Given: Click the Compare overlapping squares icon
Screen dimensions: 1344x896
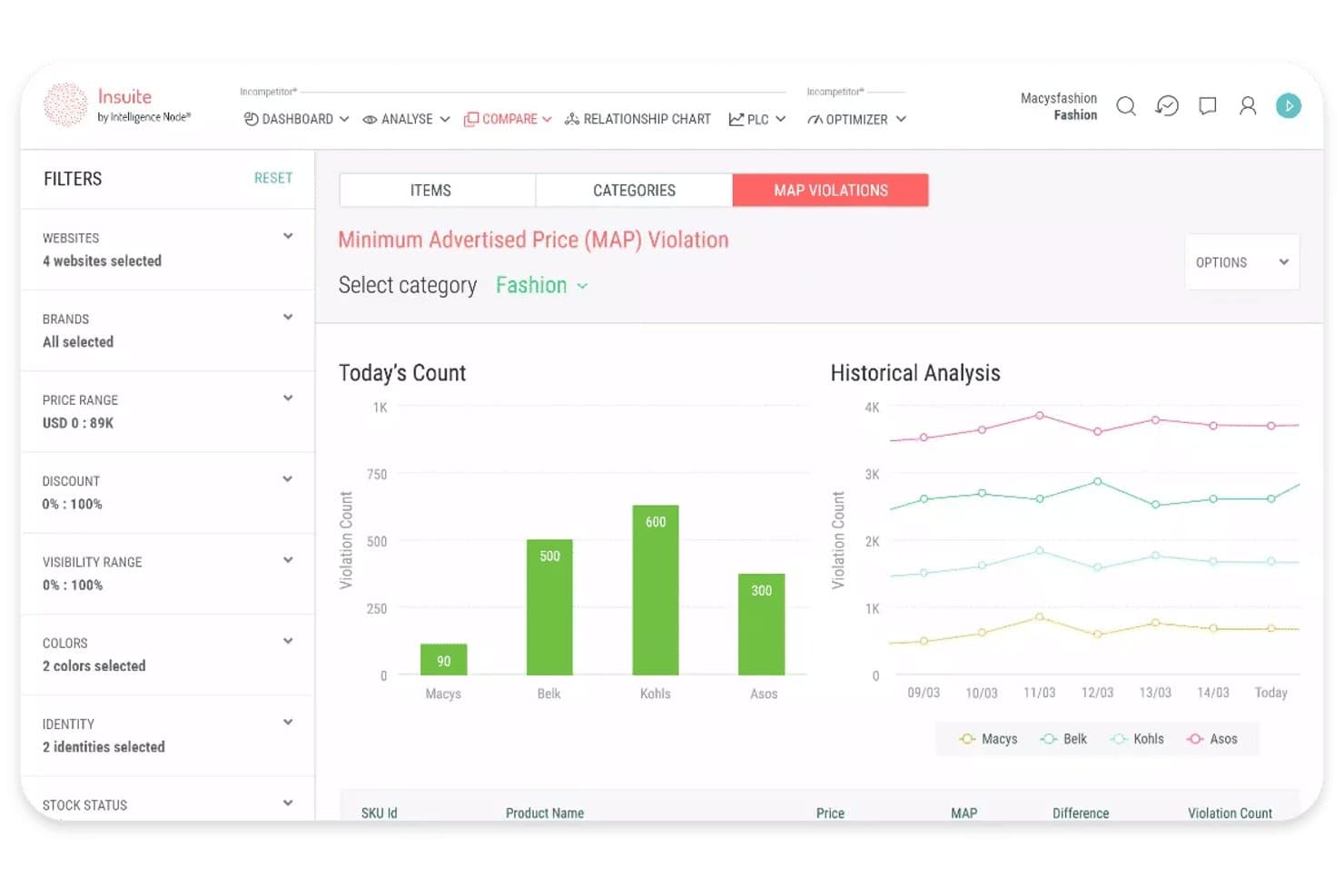Looking at the screenshot, I should [471, 119].
